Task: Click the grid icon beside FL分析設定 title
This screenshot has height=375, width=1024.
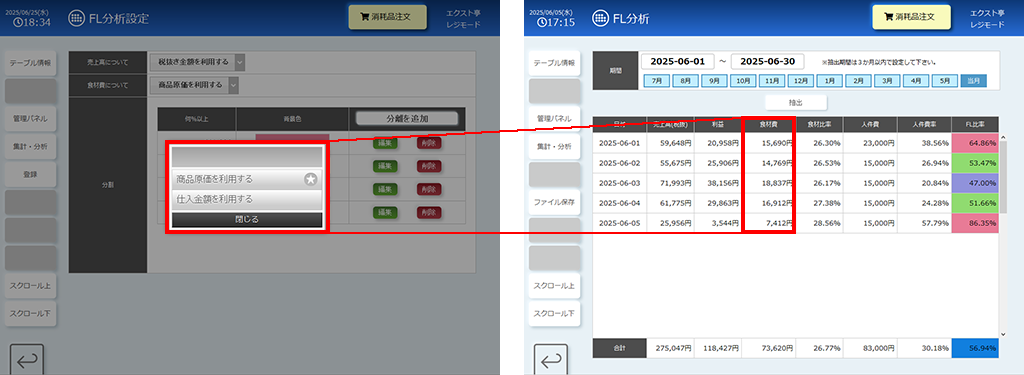Action: pyautogui.click(x=76, y=19)
